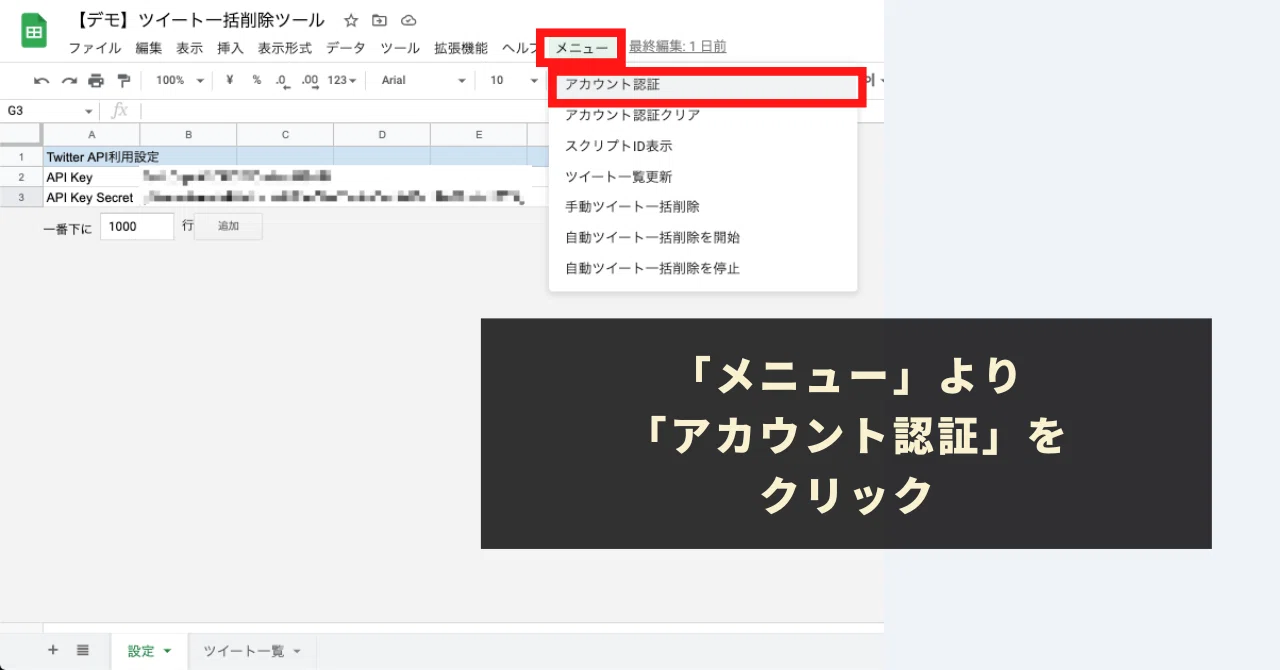The image size is (1280, 670).
Task: Click the blurred API Key value cell
Action: [x=236, y=177]
